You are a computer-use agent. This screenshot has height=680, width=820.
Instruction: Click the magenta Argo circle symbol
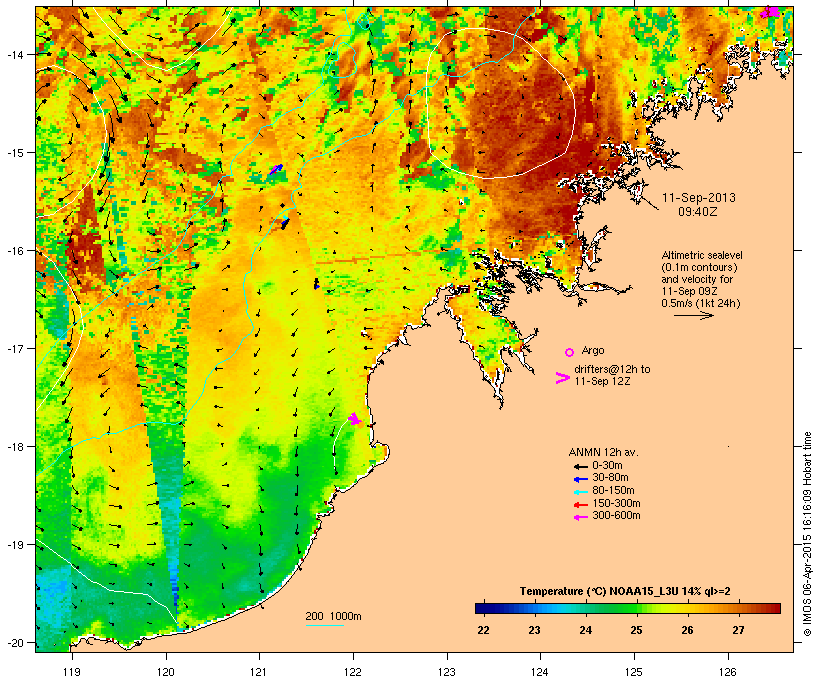click(569, 352)
